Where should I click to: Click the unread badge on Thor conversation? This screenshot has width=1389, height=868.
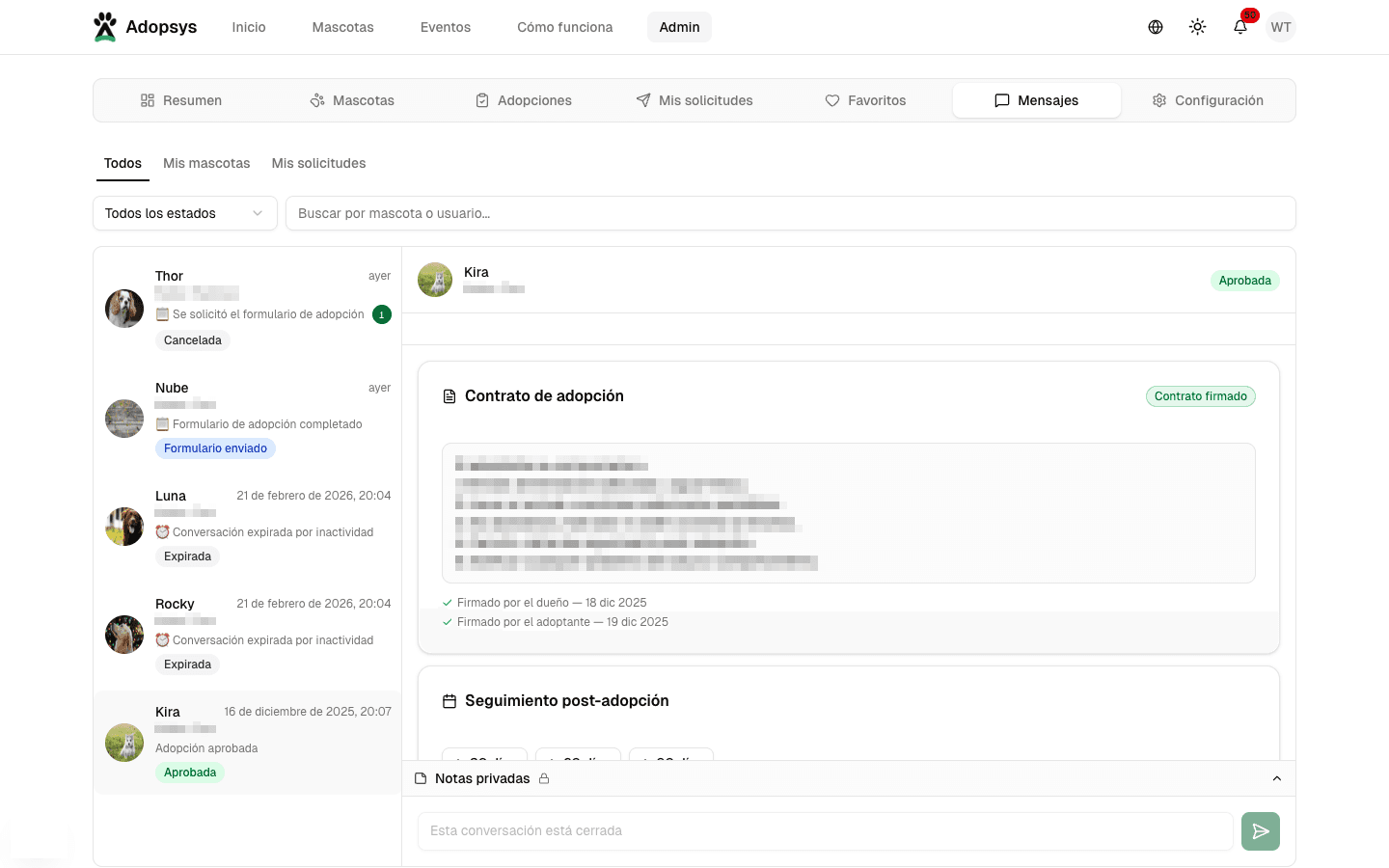click(x=382, y=314)
